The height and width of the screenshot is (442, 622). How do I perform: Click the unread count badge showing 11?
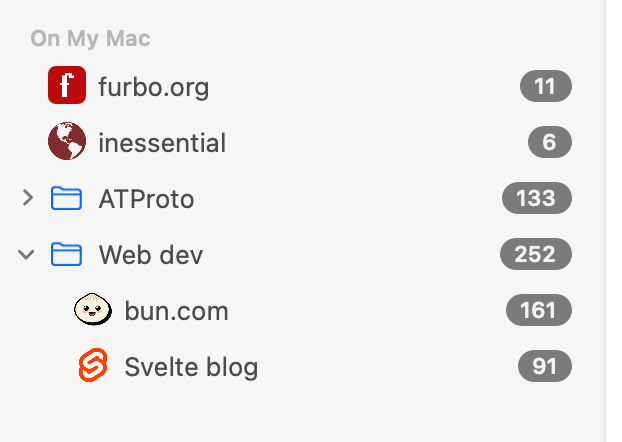545,87
